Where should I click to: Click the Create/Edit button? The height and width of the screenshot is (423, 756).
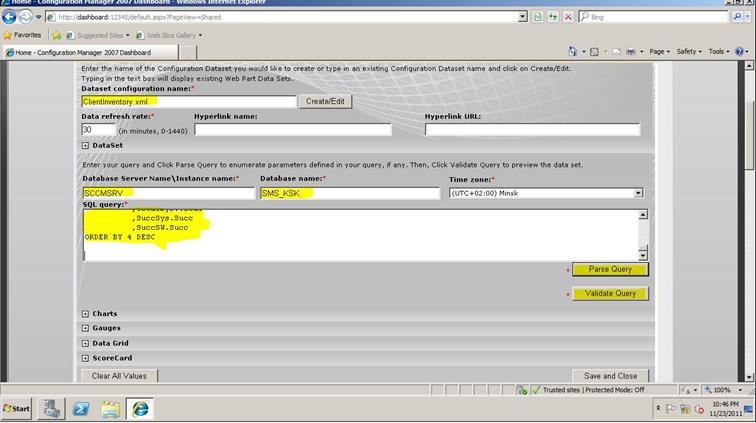(325, 101)
